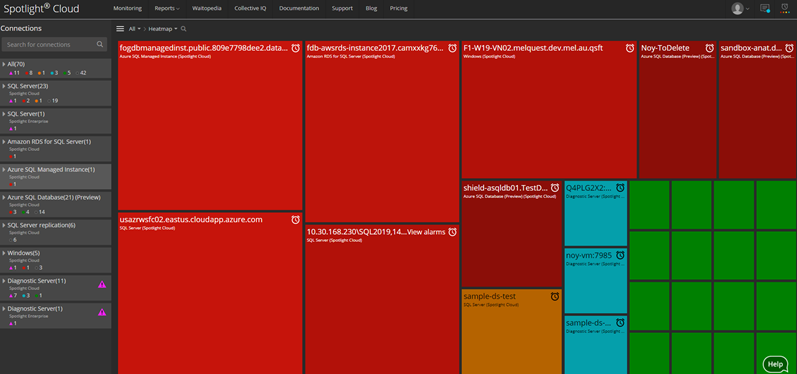Screen dimensions: 797x374
Task: Click alarm clock icon on sandbox-anat tile
Action: click(x=789, y=48)
